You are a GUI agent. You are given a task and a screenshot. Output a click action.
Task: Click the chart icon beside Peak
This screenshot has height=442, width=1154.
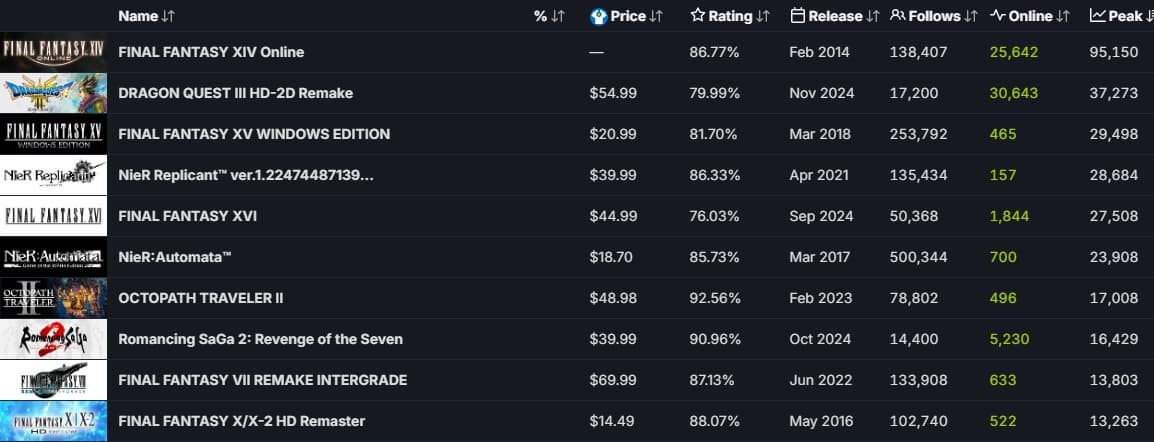(1097, 16)
